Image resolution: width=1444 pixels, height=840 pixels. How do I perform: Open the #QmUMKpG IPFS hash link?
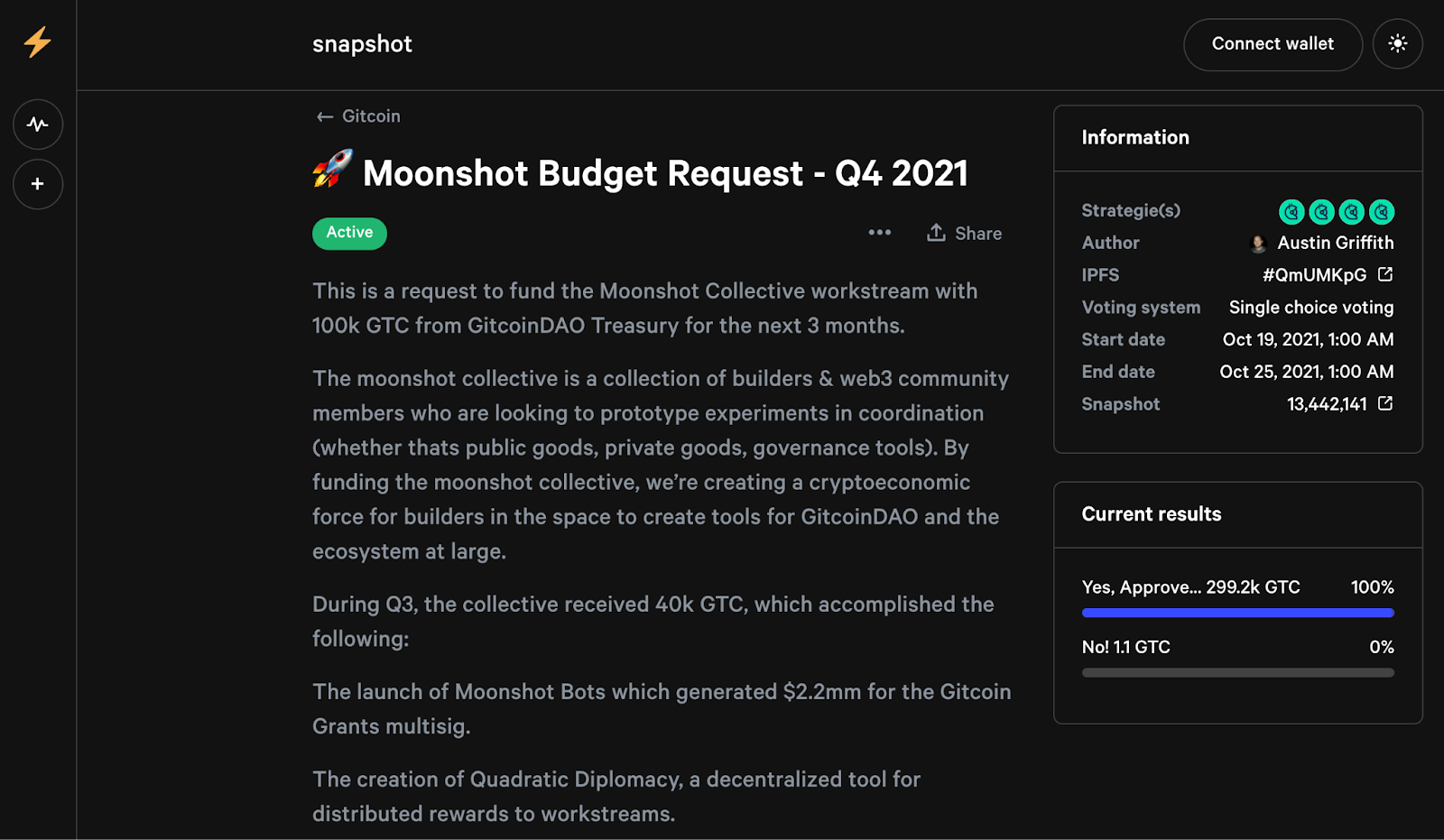[1314, 275]
